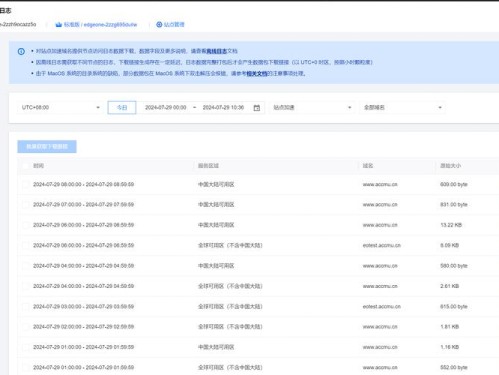Click the 今日 button
499x375 pixels.
click(122, 107)
